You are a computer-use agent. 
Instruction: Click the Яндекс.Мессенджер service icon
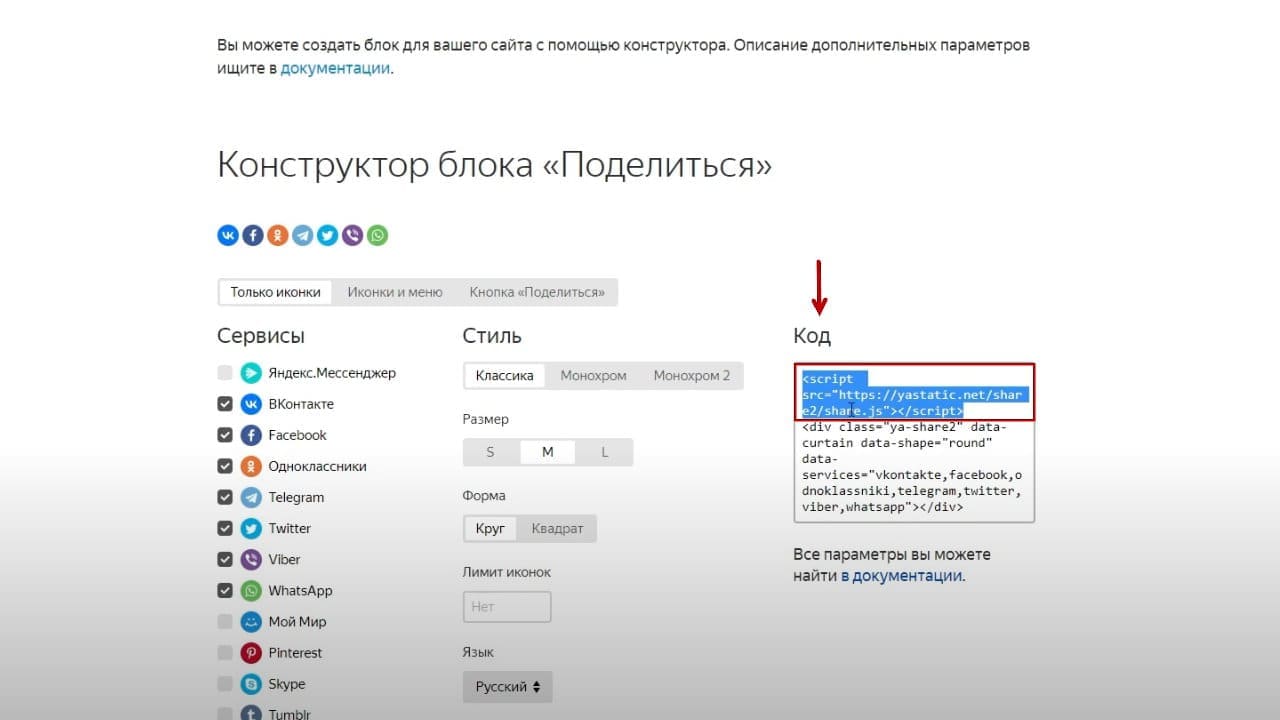pos(251,373)
